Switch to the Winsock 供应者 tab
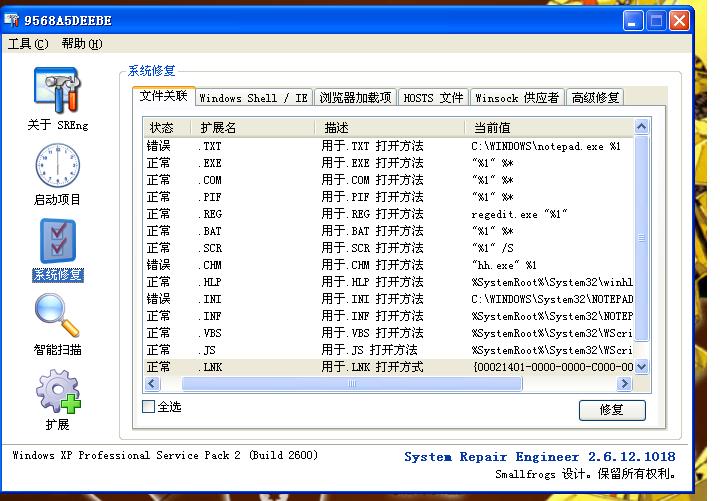Viewport: 720px width, 501px height. (517, 98)
